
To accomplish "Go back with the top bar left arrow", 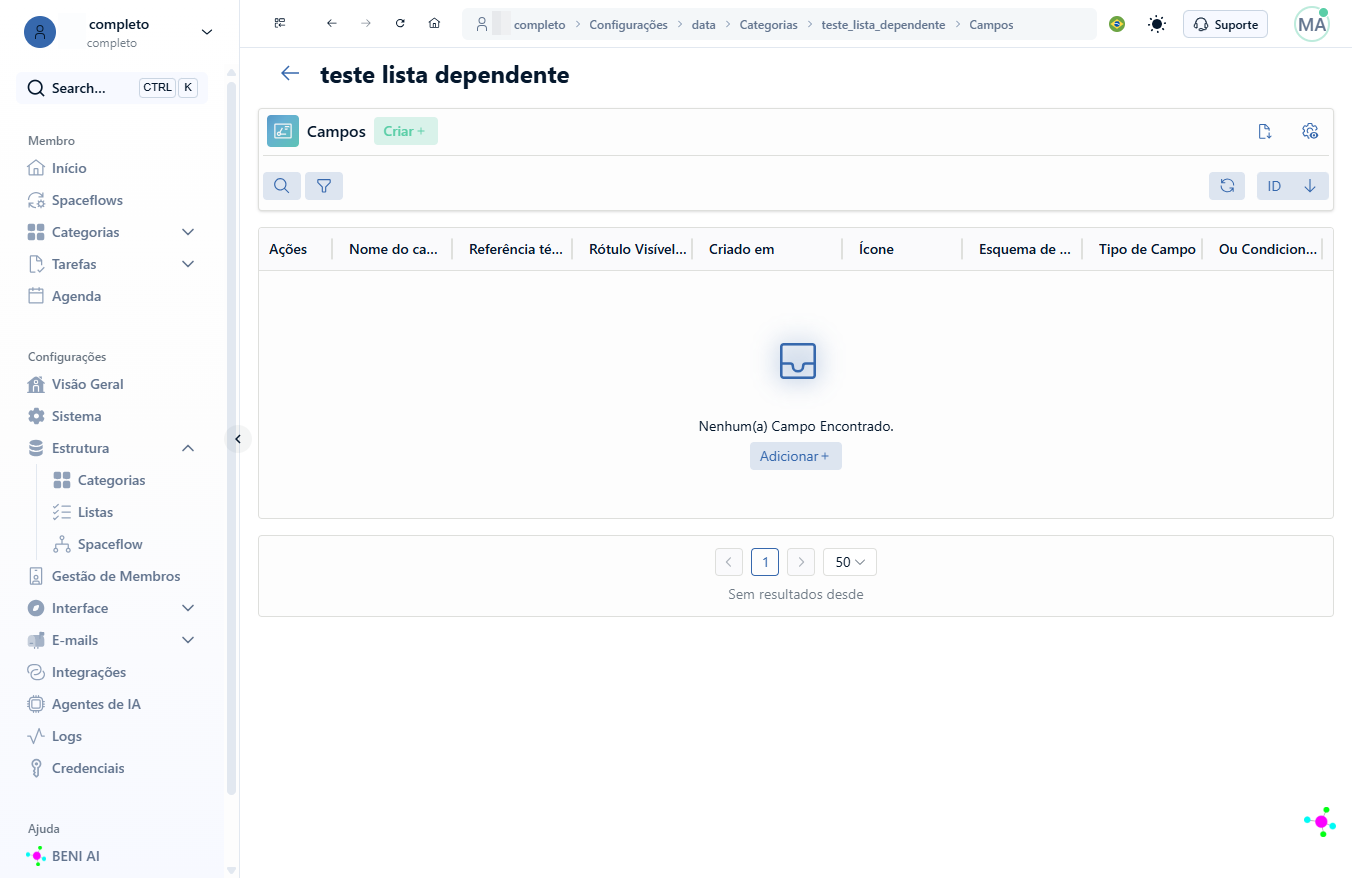I will 332,23.
